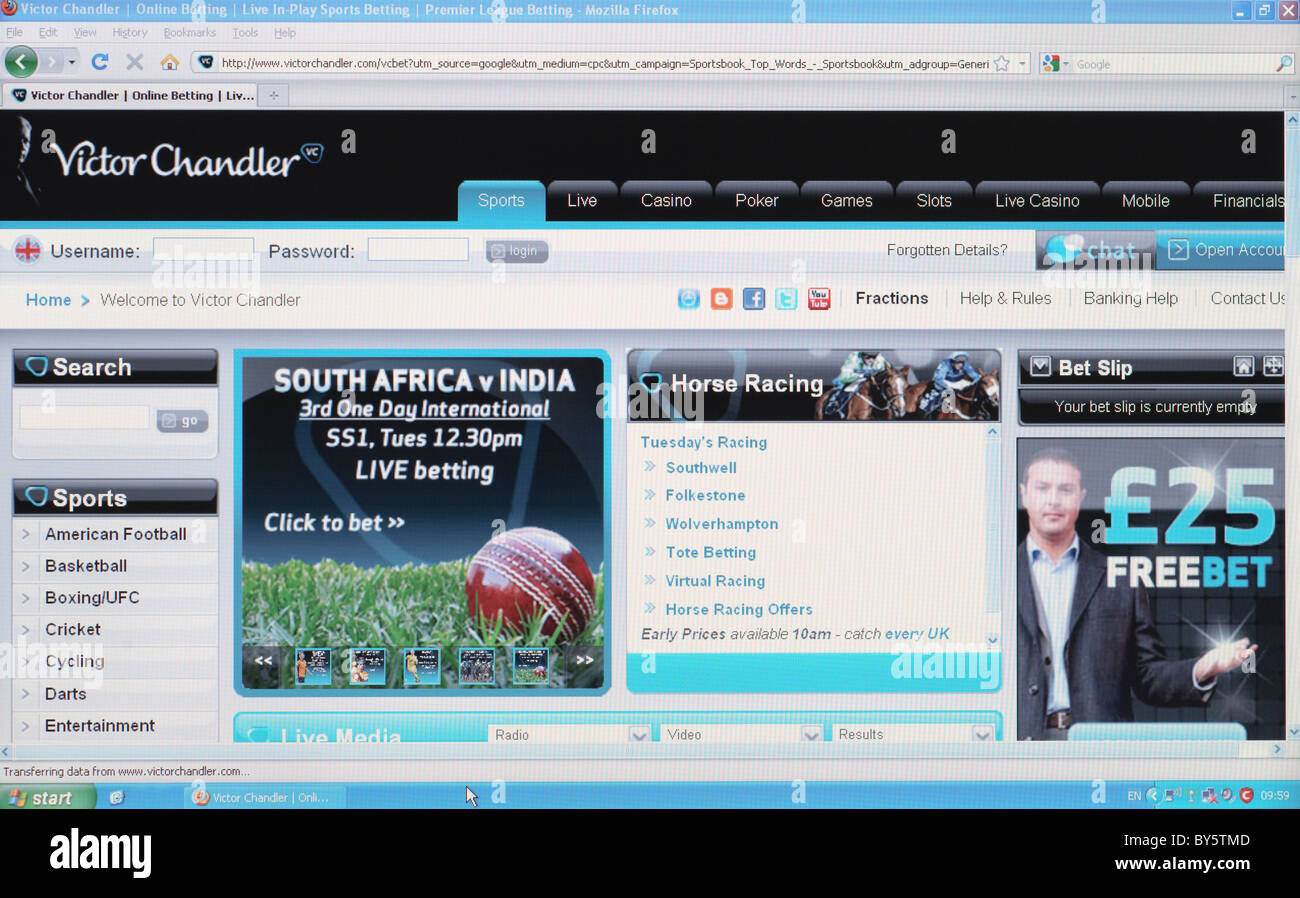Switch to the Slots tab

934,201
